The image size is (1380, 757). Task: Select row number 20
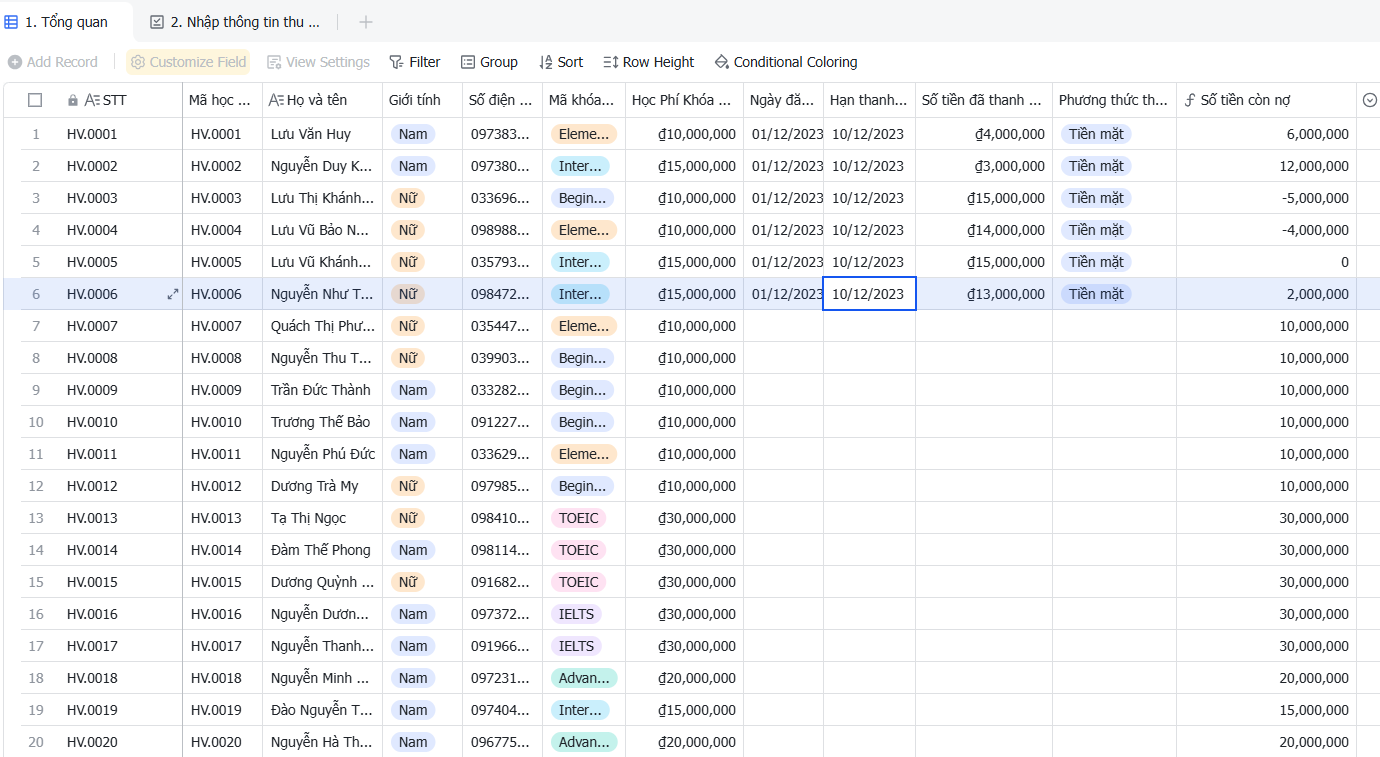(36, 742)
